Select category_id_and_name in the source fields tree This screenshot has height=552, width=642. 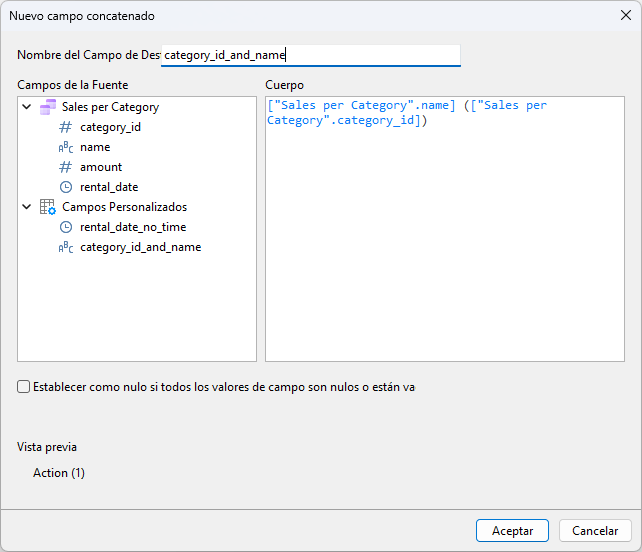[x=140, y=247]
